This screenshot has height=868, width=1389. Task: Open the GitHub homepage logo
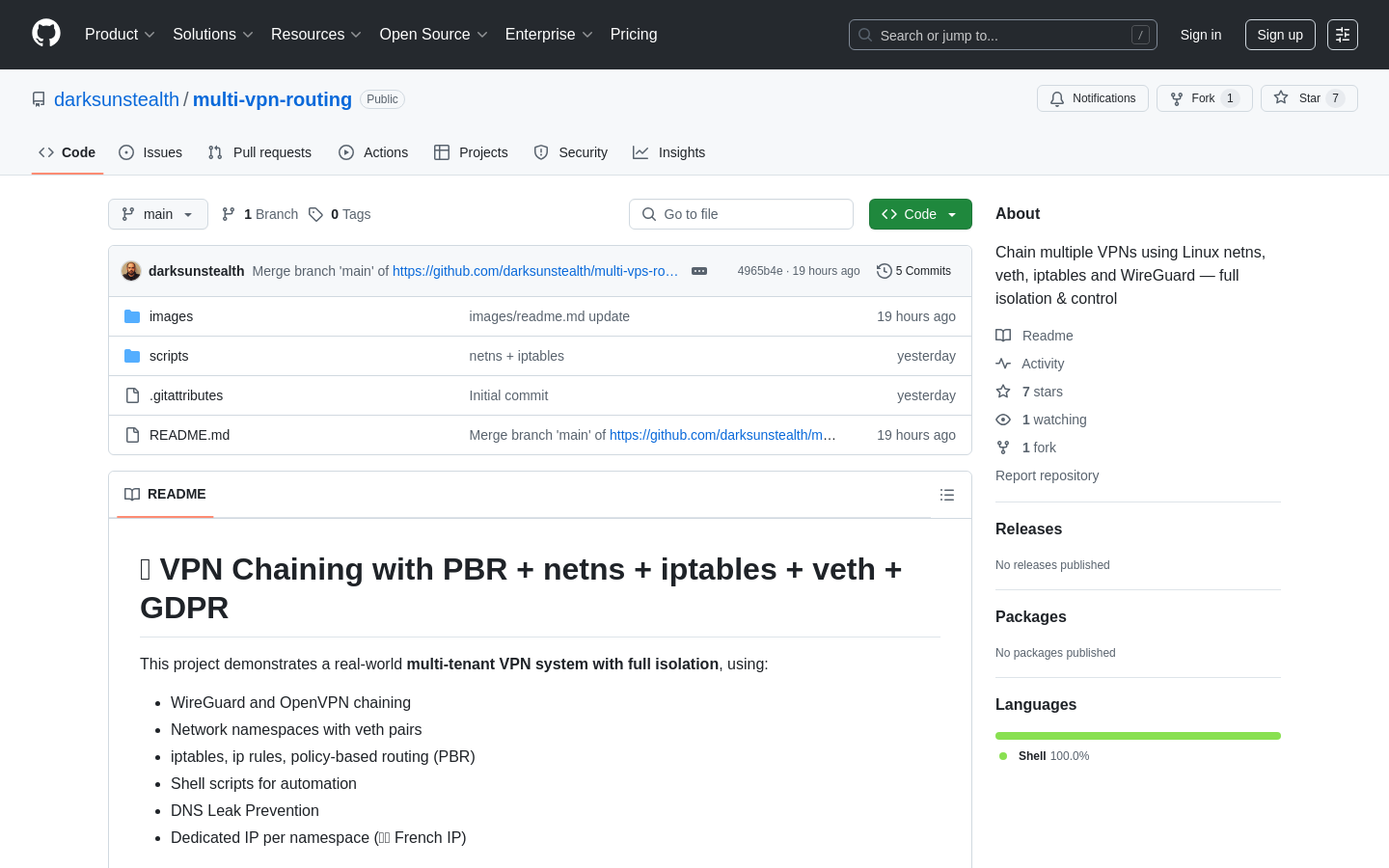point(46,34)
